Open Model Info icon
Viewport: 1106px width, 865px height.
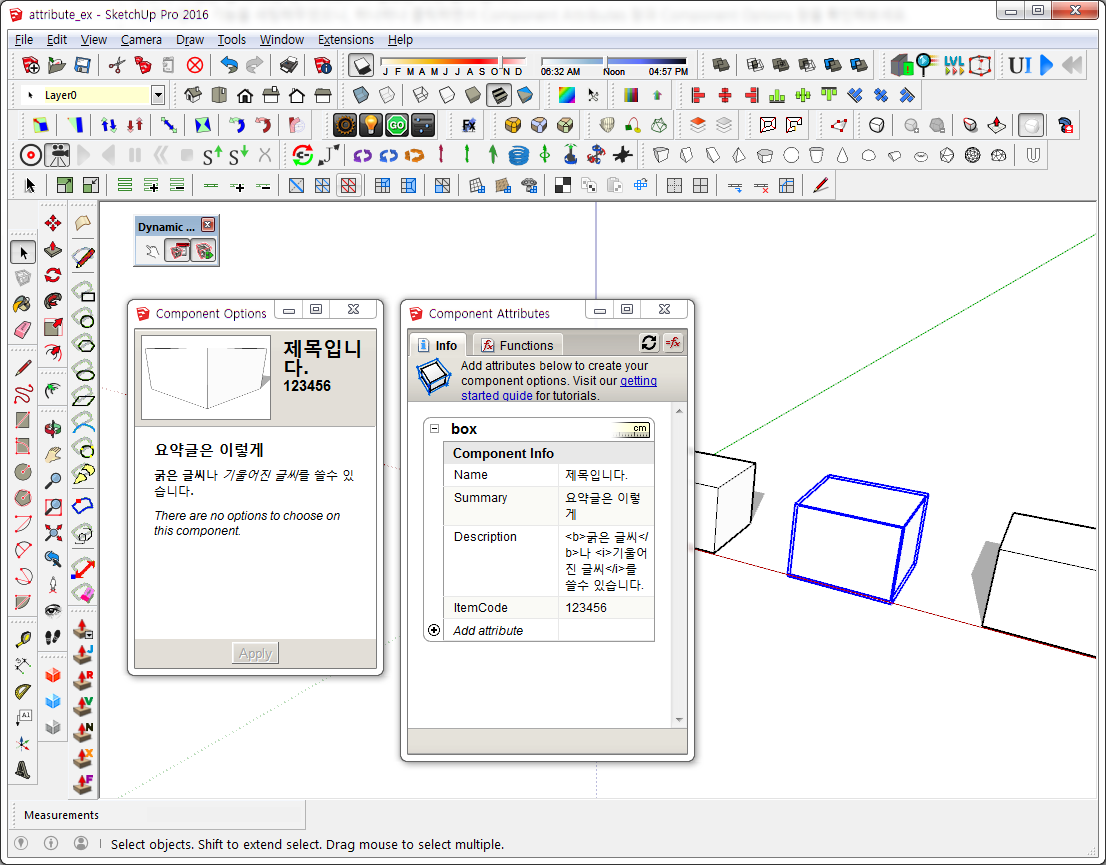(x=323, y=66)
